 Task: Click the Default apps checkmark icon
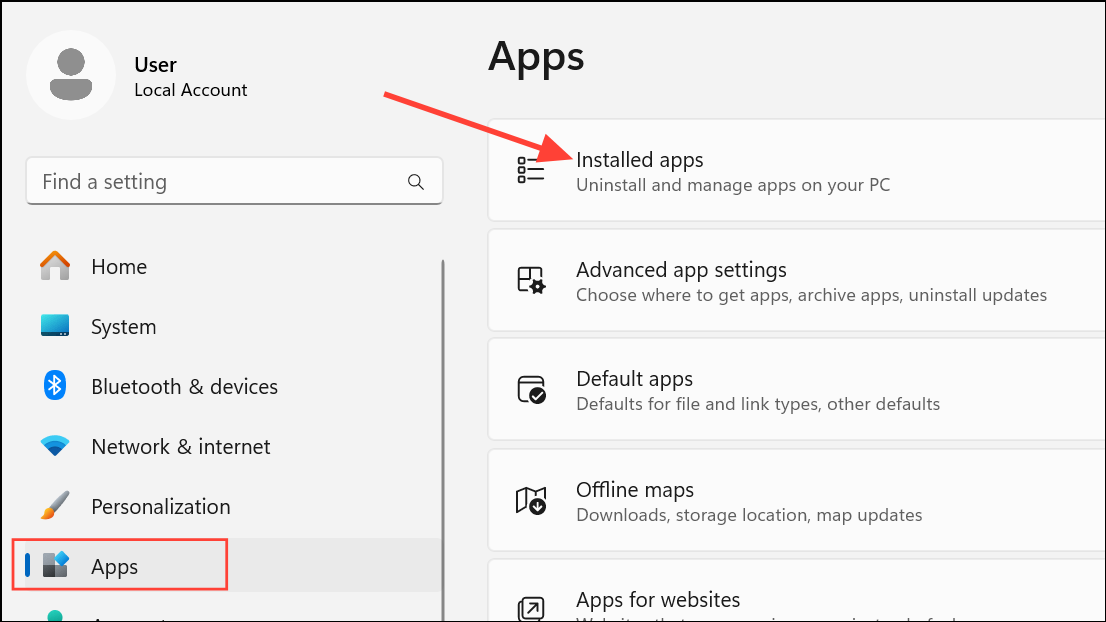tap(531, 389)
